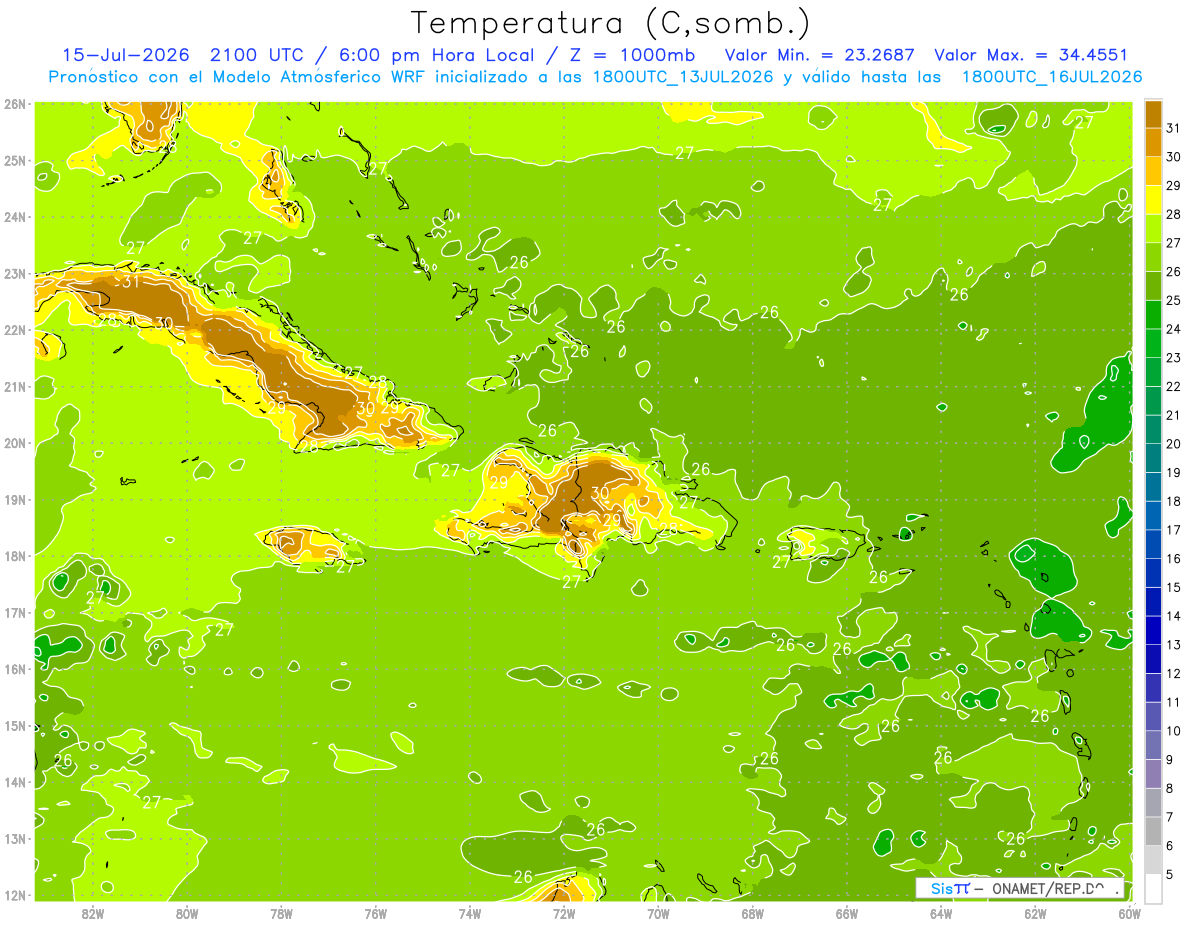1200x927 pixels.
Task: Click the 14N latitude axis label
Action: click(15, 782)
